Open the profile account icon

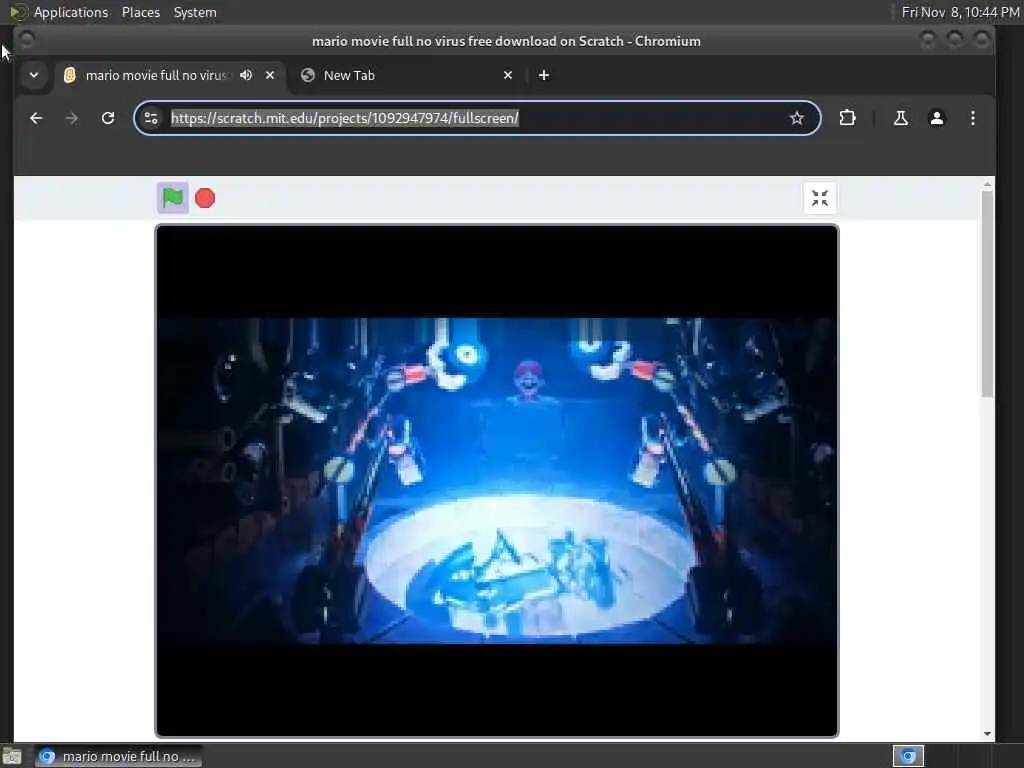pyautogui.click(x=936, y=118)
